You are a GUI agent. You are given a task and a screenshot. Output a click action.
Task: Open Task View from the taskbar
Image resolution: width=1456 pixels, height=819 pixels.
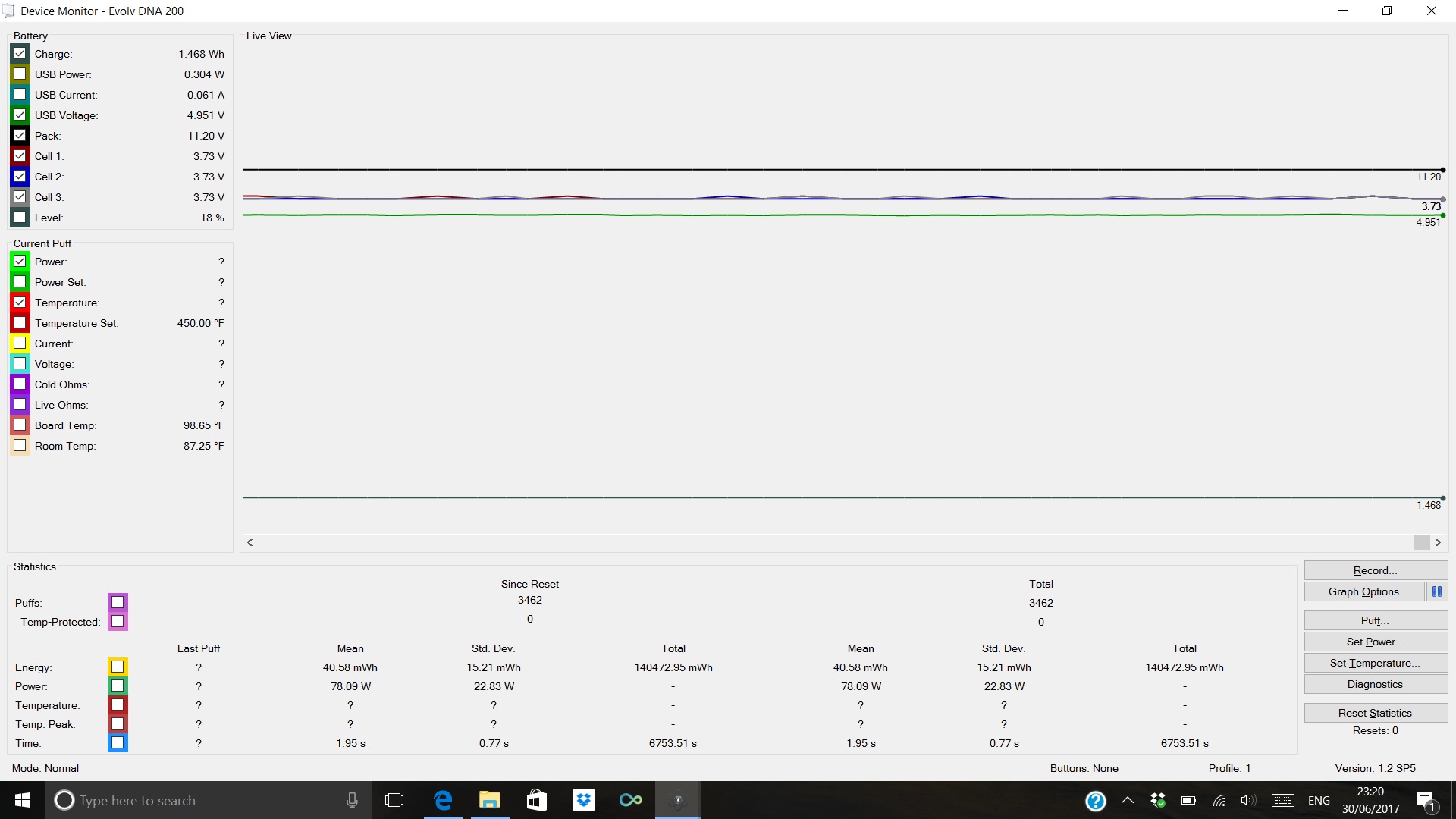click(394, 800)
